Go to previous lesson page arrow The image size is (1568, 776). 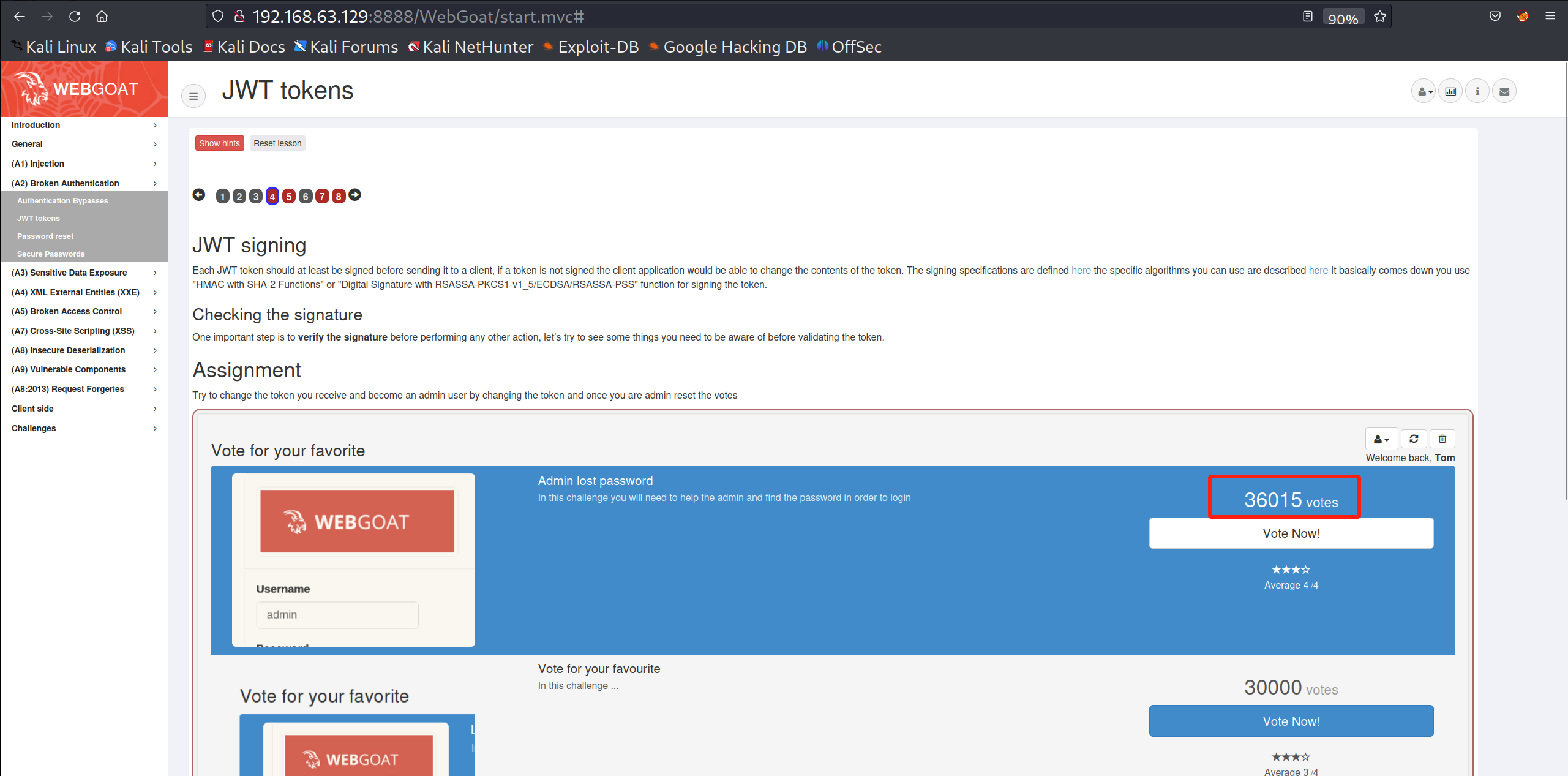[199, 195]
